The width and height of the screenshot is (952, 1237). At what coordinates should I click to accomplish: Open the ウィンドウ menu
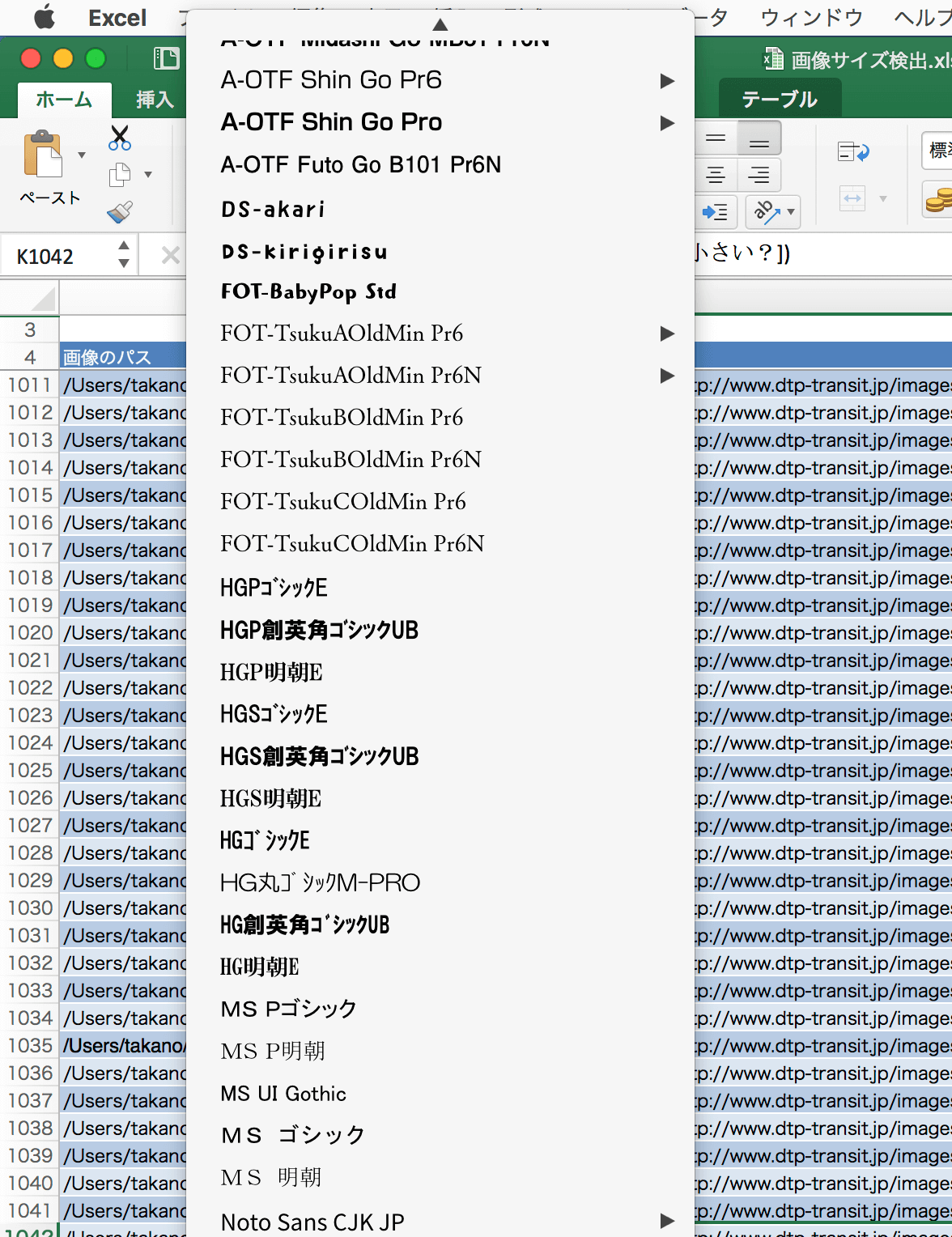tap(811, 18)
